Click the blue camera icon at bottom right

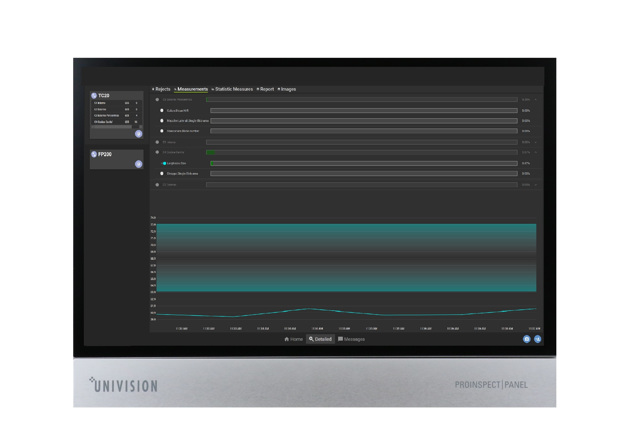tap(526, 339)
